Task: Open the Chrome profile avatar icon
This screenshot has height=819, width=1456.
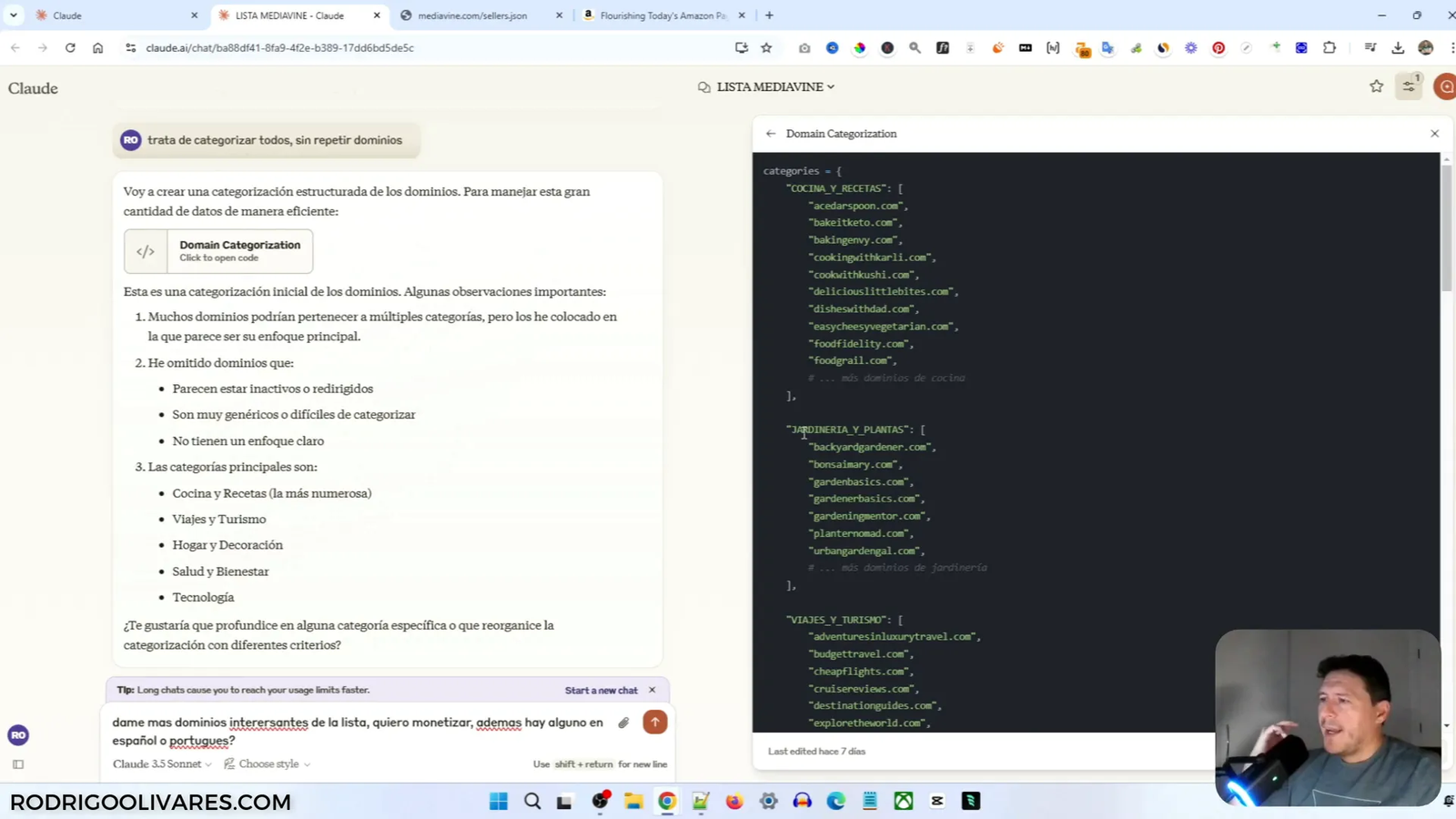Action: tap(1425, 47)
